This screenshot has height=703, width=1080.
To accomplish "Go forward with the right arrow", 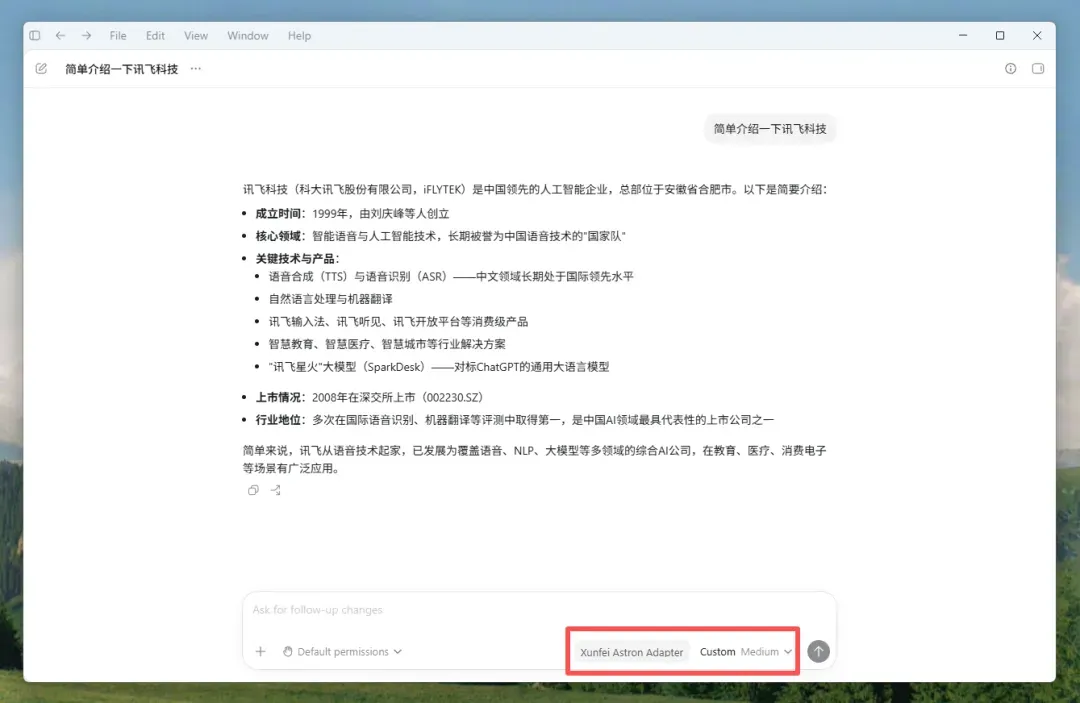I will (86, 36).
